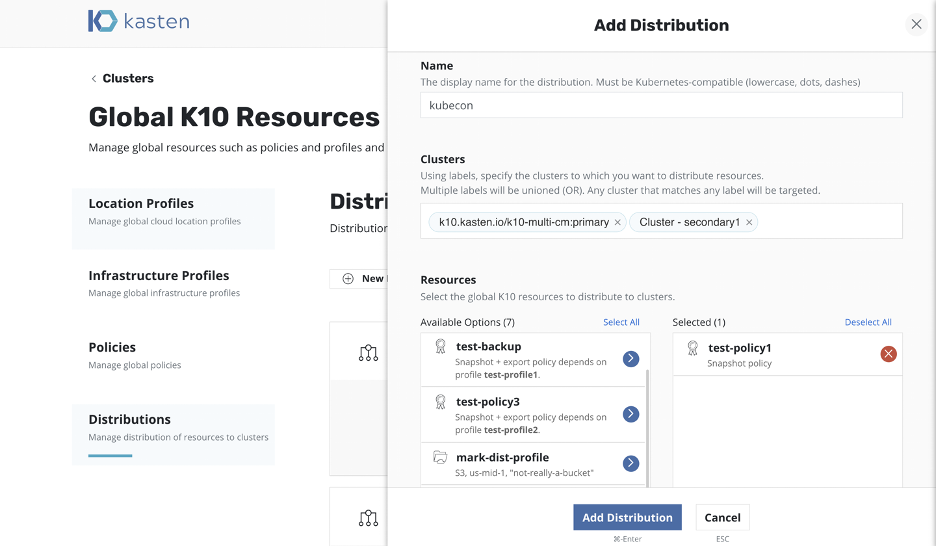
Task: Remove the k10-multi-cm:primary label tag
Action: point(617,223)
